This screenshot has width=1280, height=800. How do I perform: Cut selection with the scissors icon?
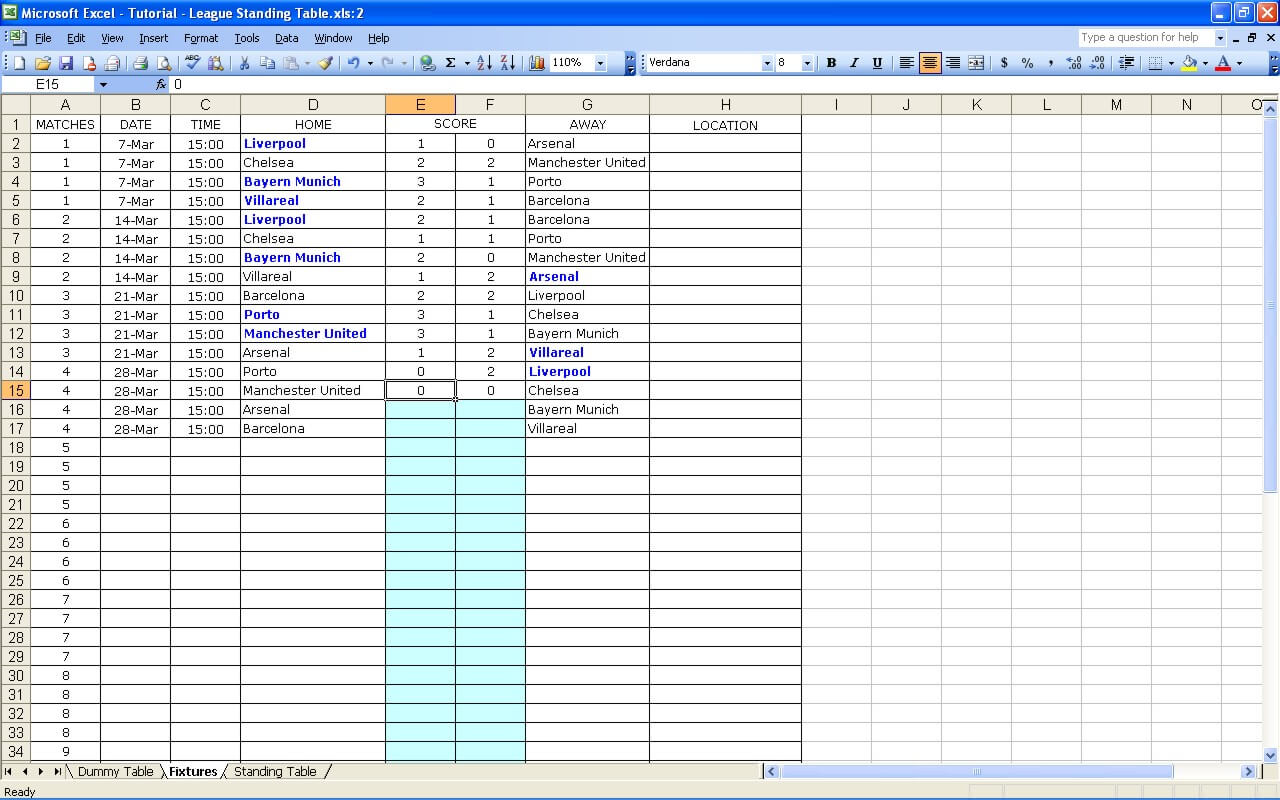point(244,63)
